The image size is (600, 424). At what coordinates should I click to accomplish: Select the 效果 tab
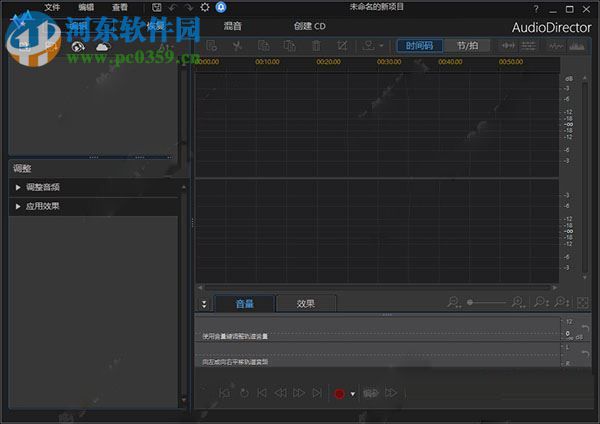coord(305,304)
